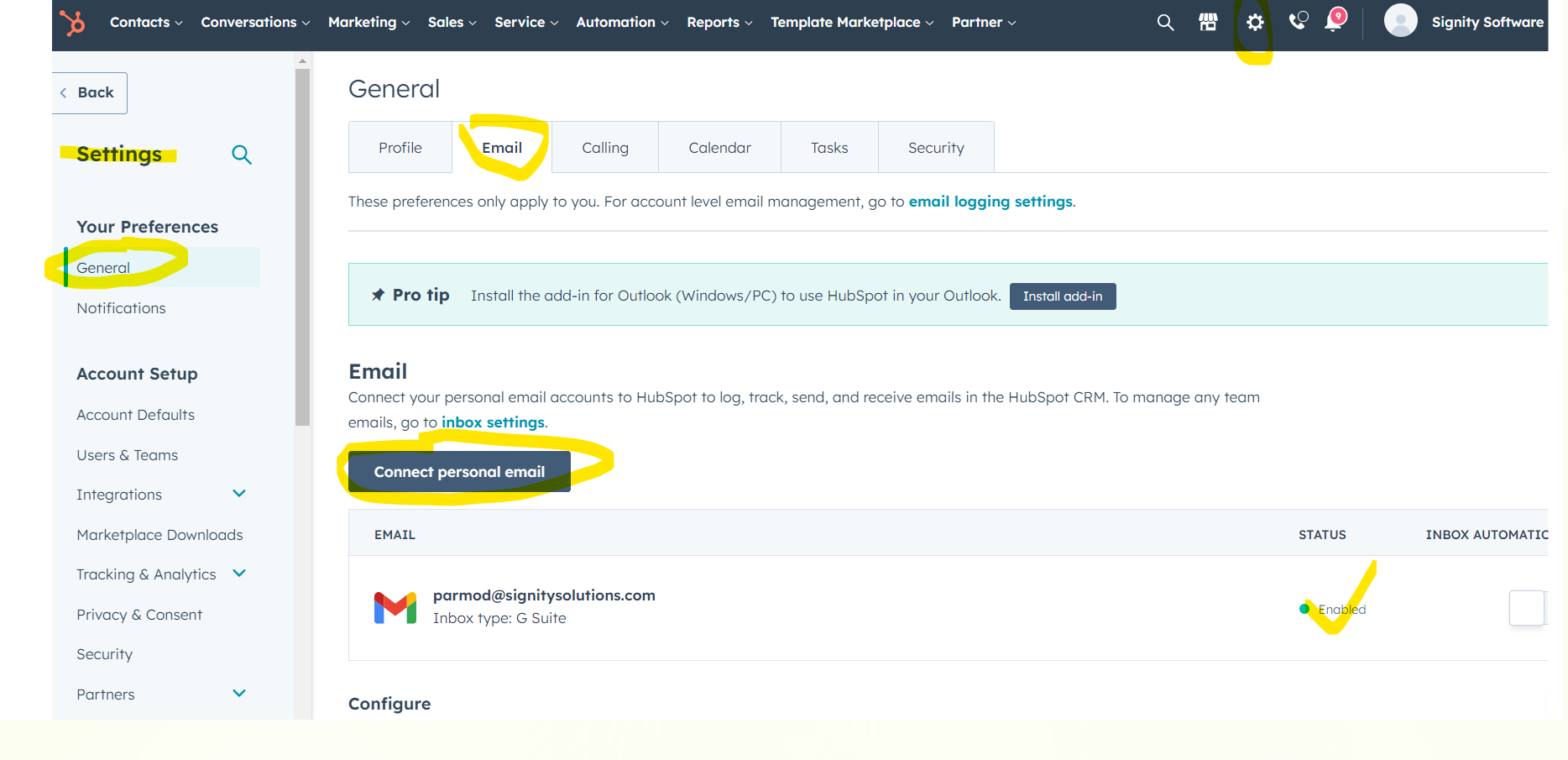
Task: Open Notifications preferences
Action: pos(121,308)
